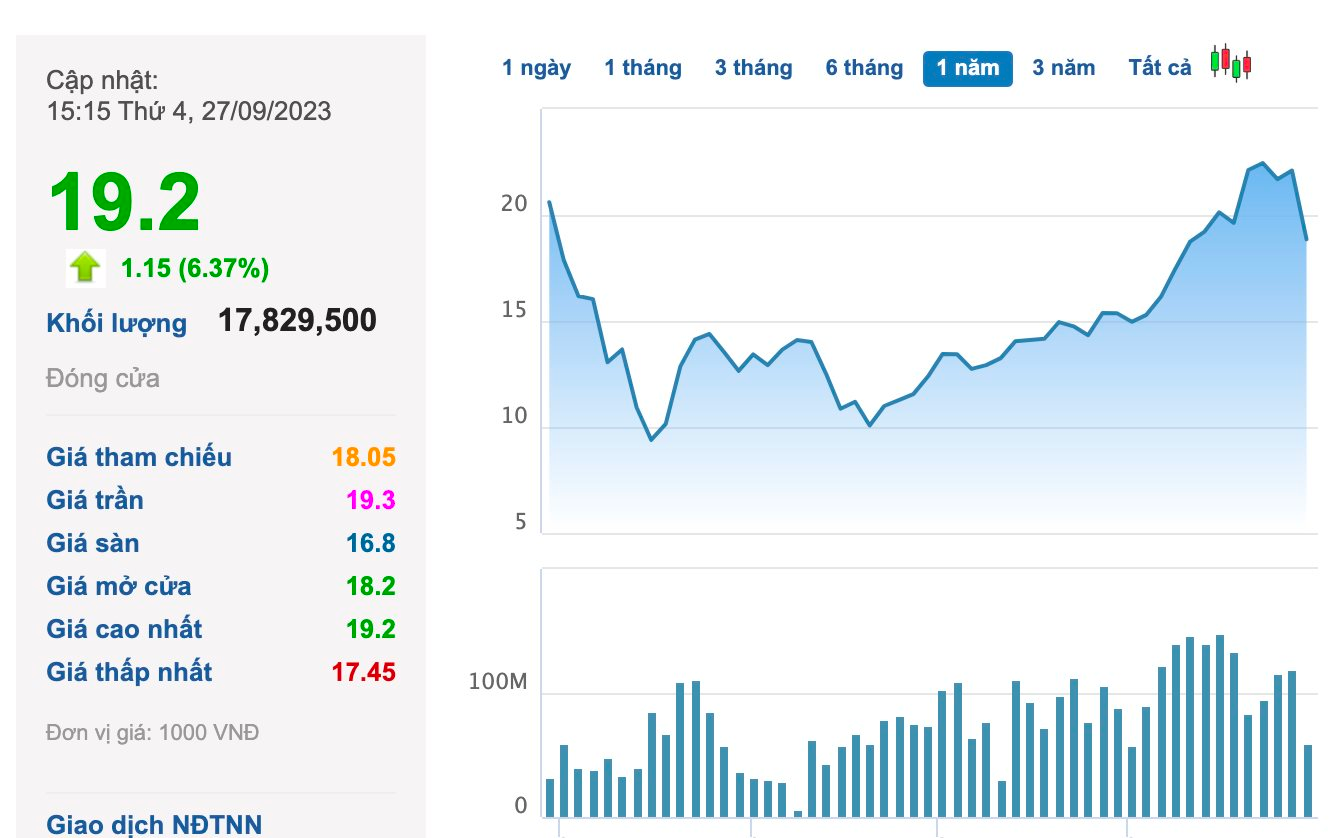Click the reference price value 18.05
1334x838 pixels.
(x=364, y=458)
